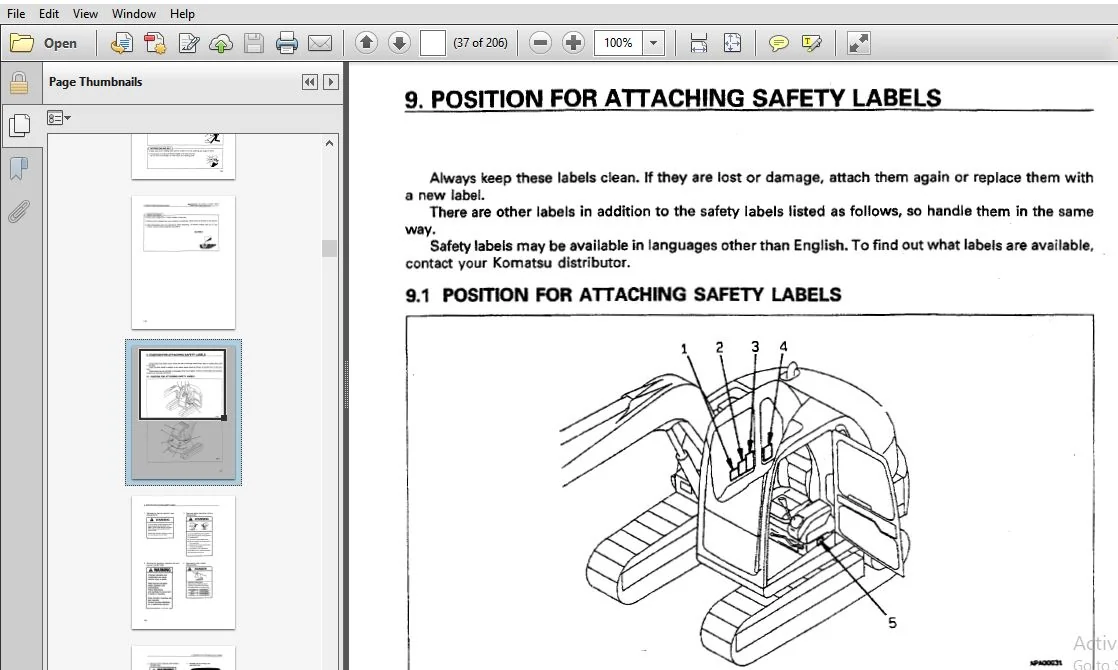This screenshot has width=1118, height=670.
Task: Go to previous page arrow
Action: [x=366, y=43]
